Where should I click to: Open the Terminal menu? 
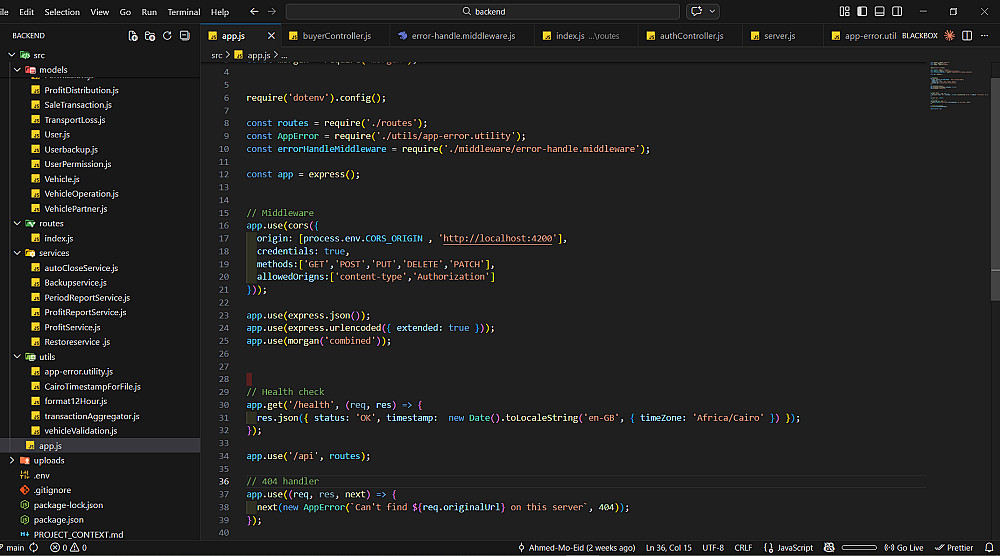coord(183,12)
